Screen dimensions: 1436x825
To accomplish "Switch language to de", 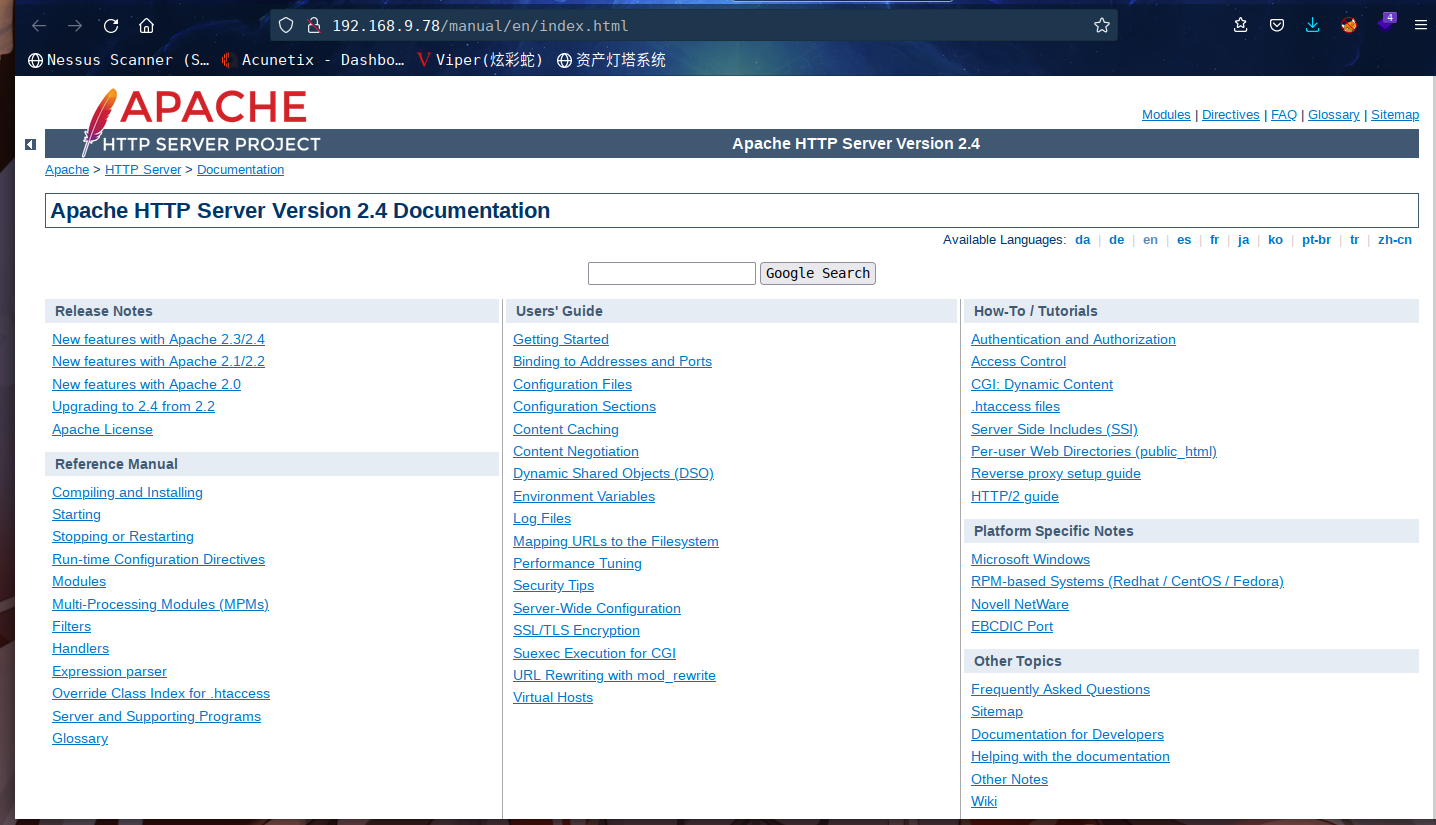I will (x=1116, y=240).
